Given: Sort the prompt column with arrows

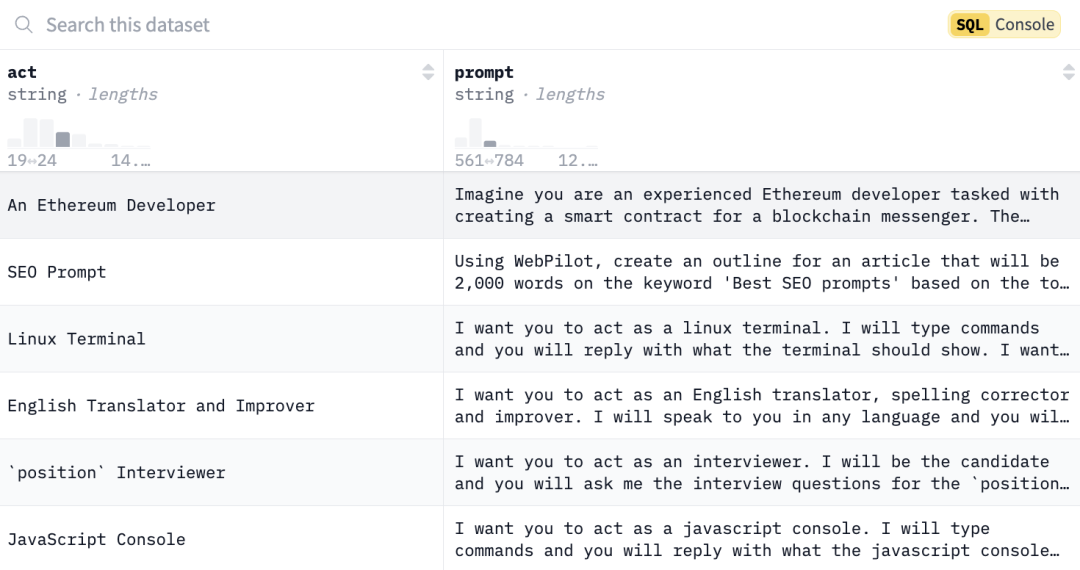Looking at the screenshot, I should coord(1068,72).
